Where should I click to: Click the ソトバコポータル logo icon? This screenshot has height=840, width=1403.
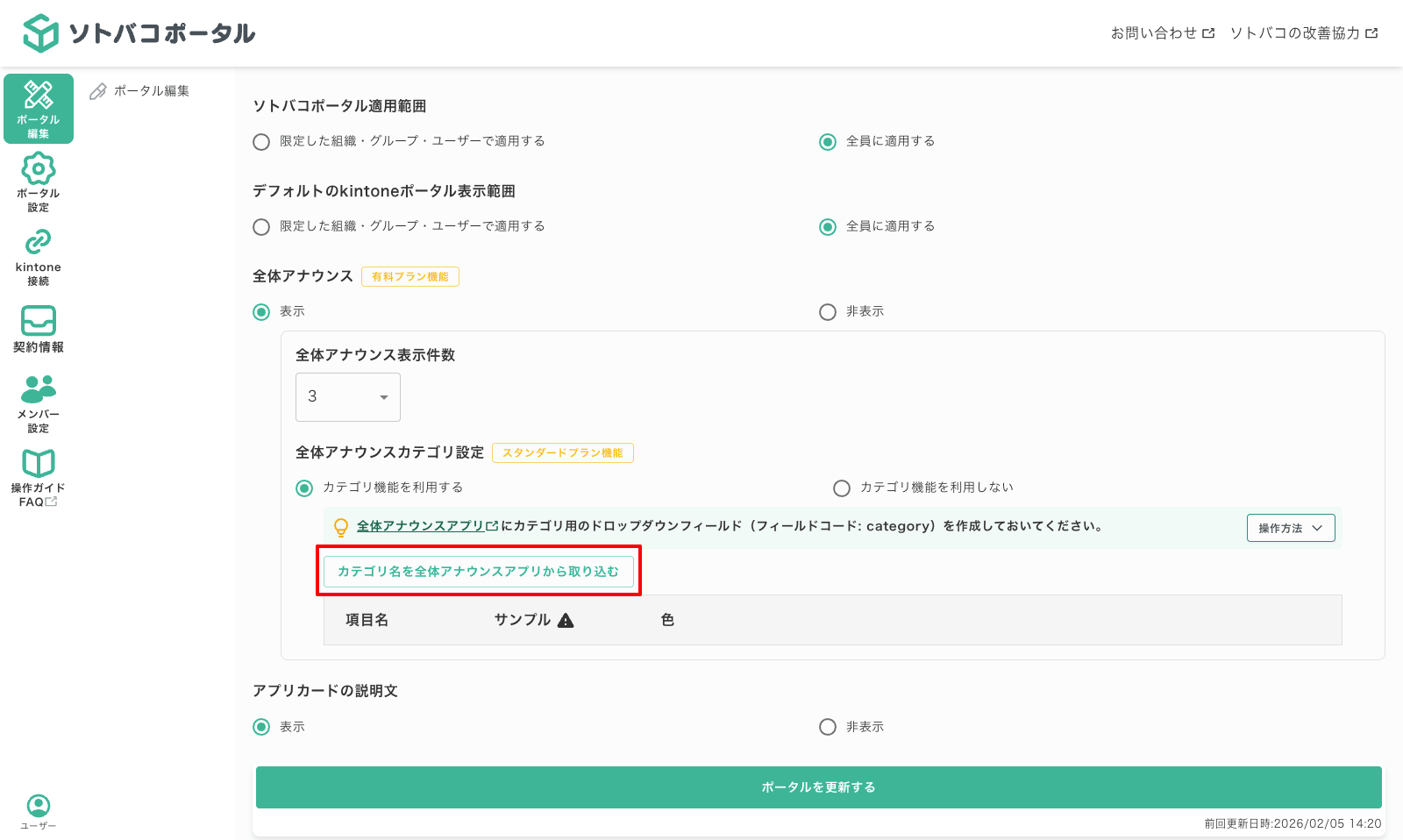coord(39,32)
